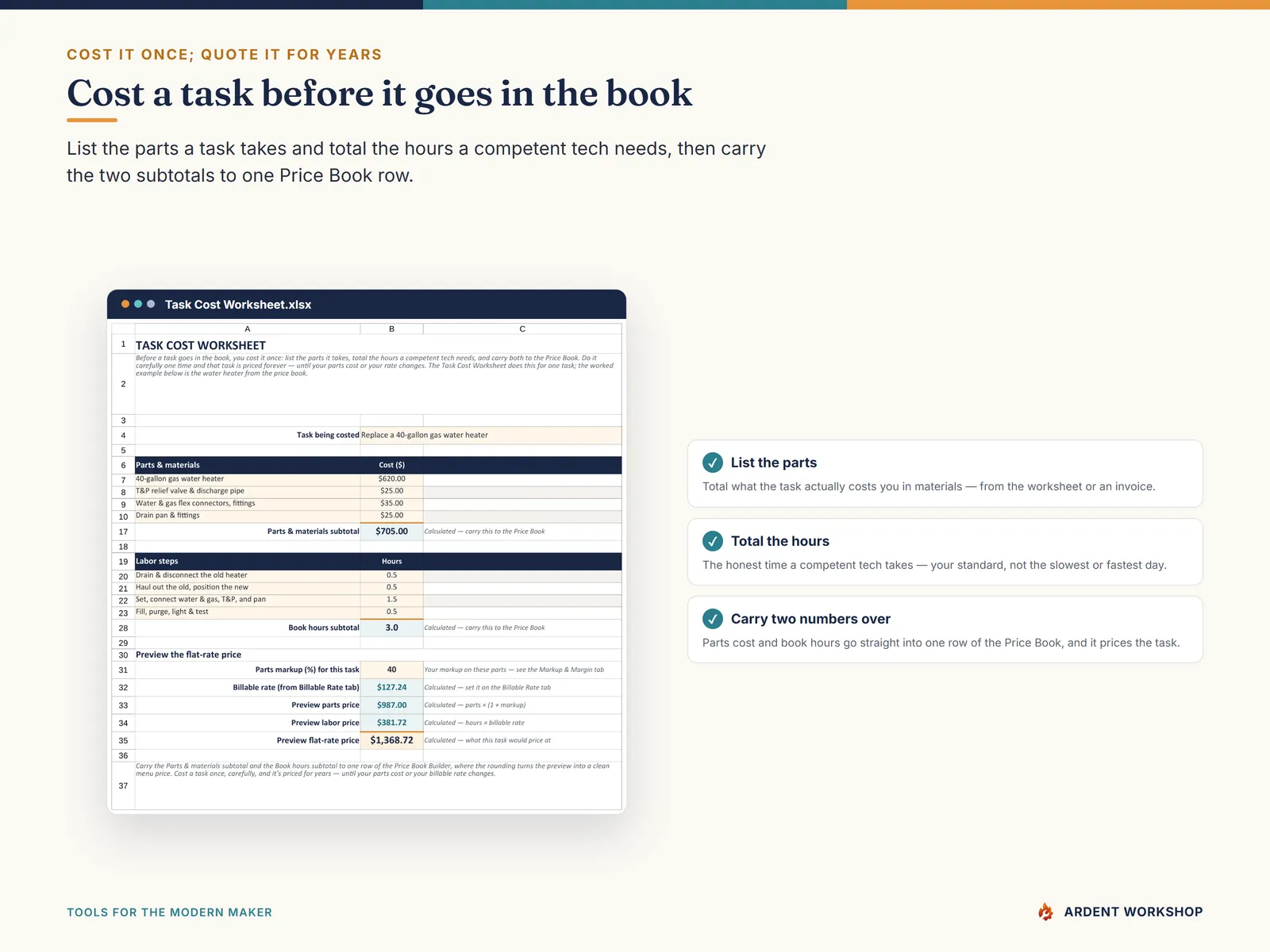Click the 'Book hours subtotal' label
Screen dimensions: 1270x952
click(324, 628)
